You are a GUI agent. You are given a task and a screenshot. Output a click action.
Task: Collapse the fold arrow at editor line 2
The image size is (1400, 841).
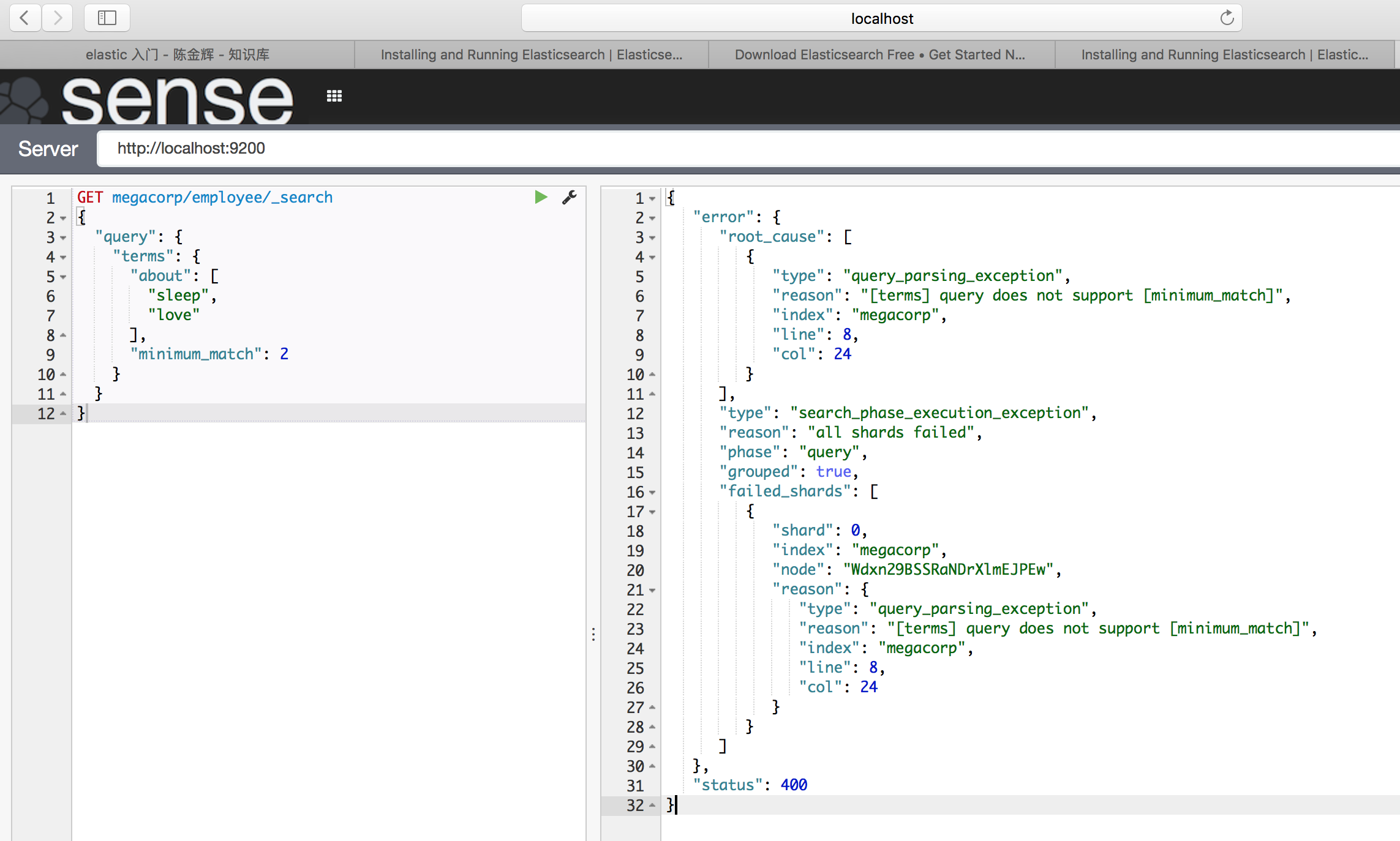tap(63, 219)
